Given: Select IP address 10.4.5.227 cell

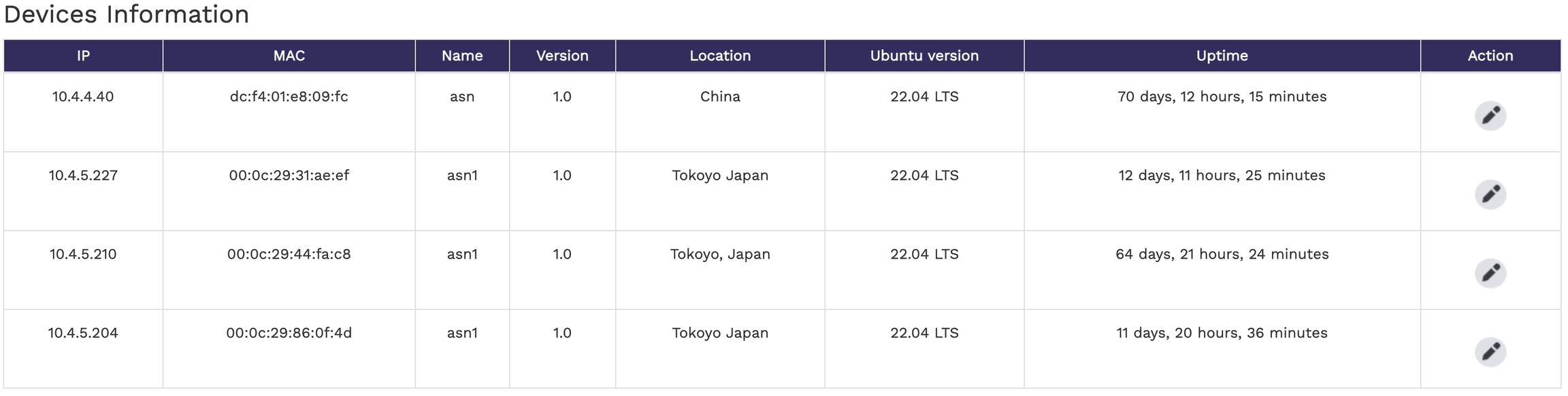Looking at the screenshot, I should tap(83, 176).
